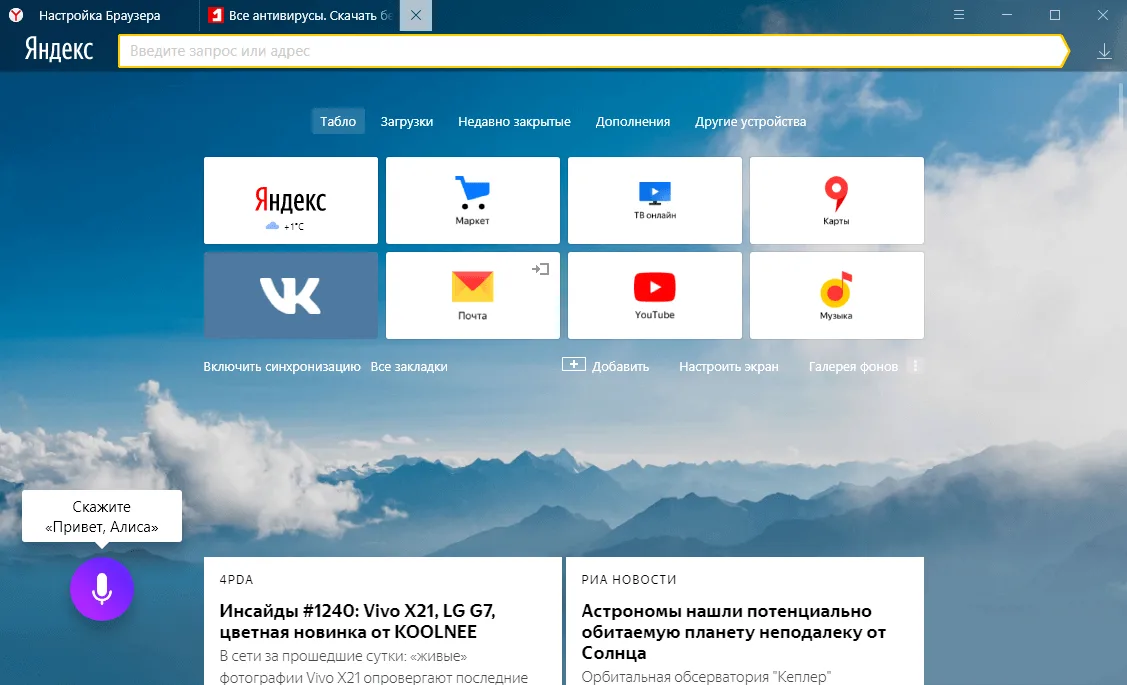
Task: Open the browser hamburger menu icon
Action: tap(959, 14)
